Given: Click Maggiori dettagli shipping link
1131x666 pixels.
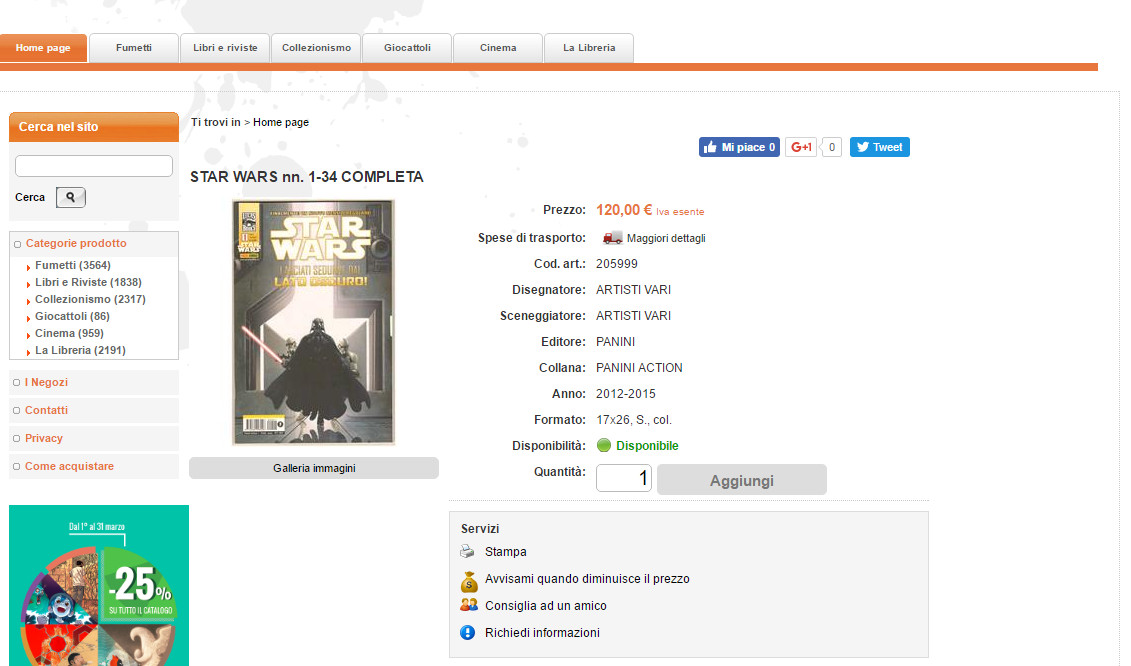Looking at the screenshot, I should click(x=666, y=238).
